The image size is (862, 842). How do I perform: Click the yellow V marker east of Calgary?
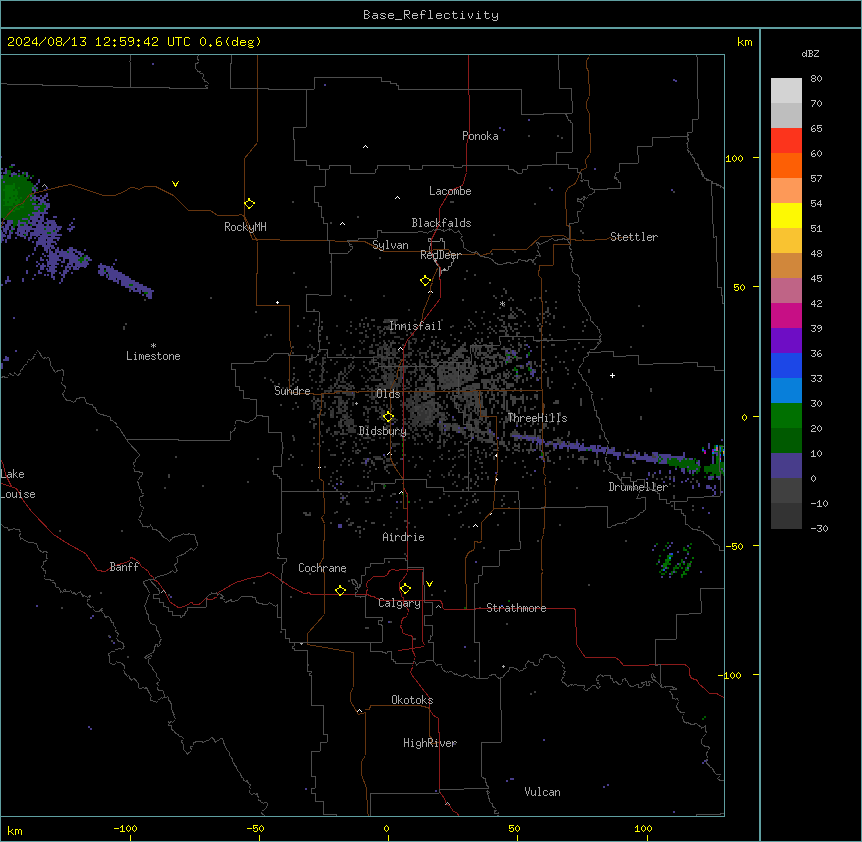tap(429, 584)
